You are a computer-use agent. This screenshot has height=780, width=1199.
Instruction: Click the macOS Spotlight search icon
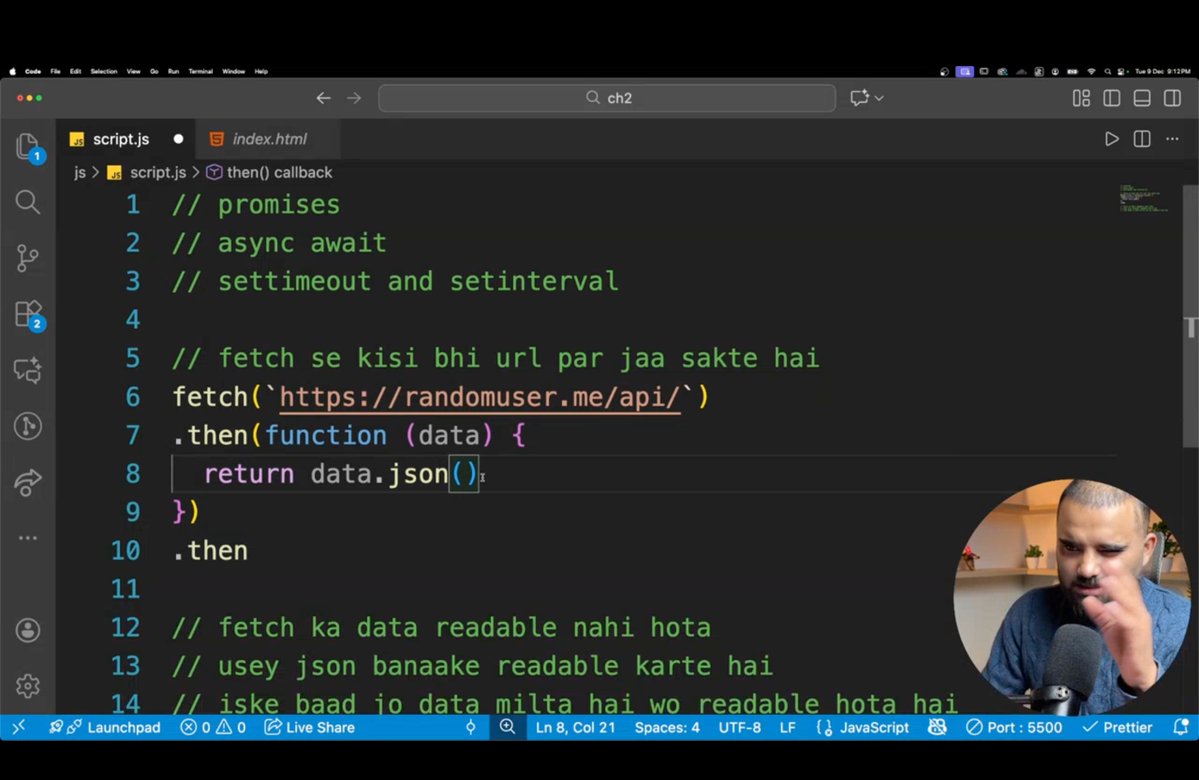click(x=1106, y=71)
